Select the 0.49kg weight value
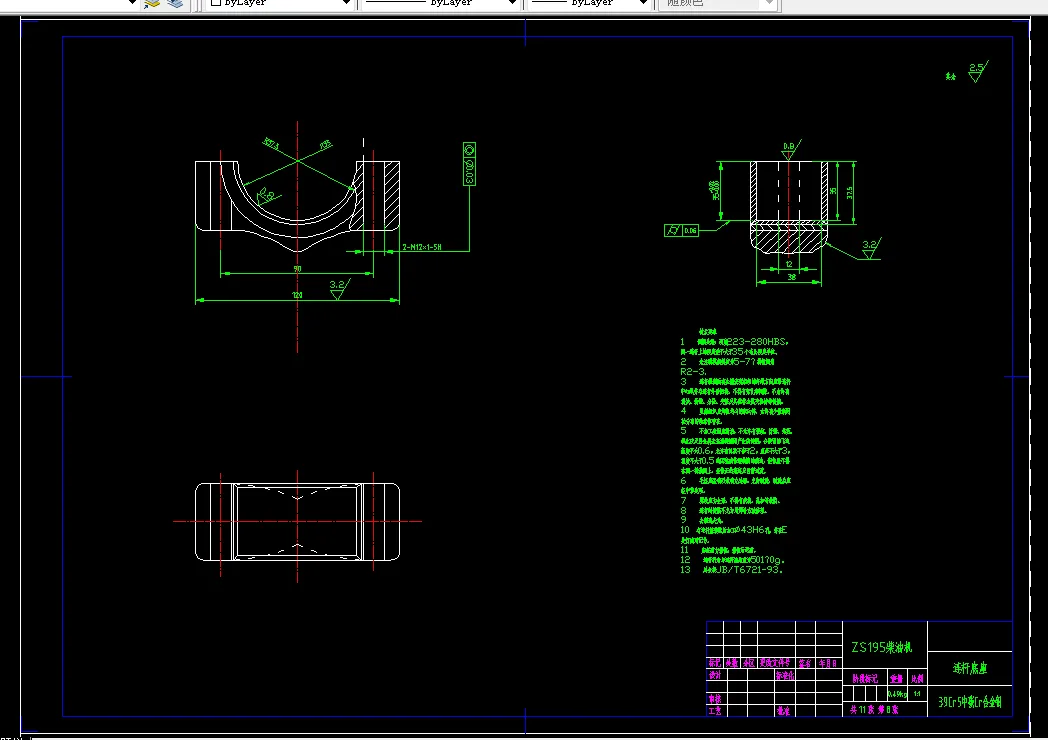1048x740 pixels. [x=898, y=695]
